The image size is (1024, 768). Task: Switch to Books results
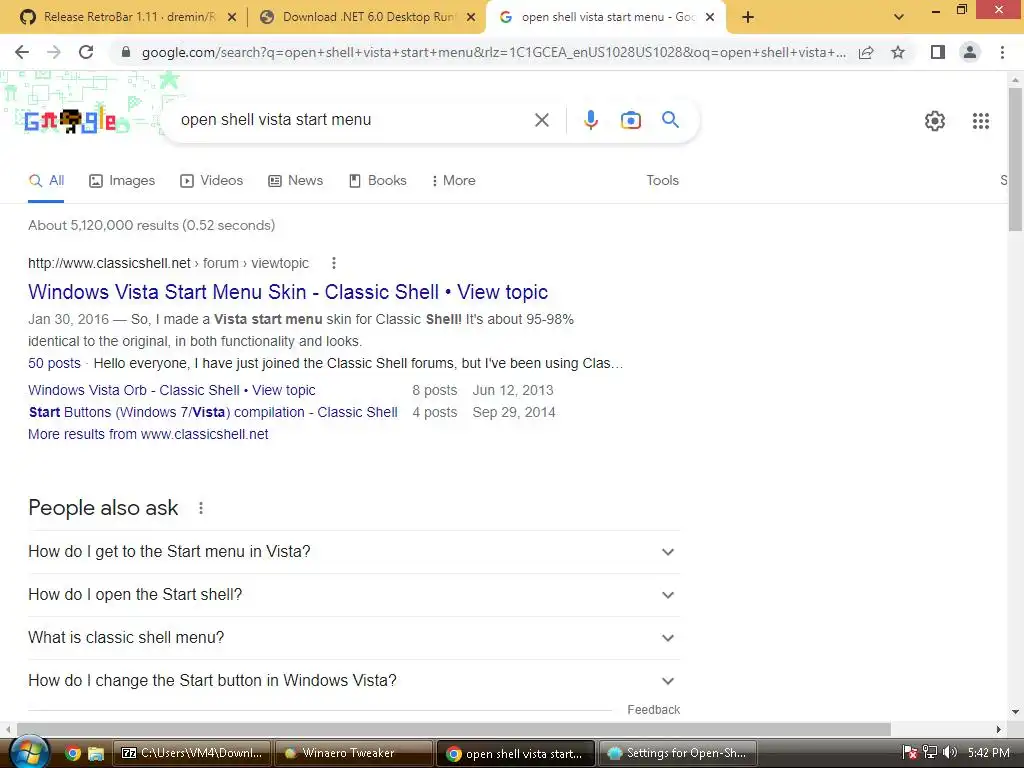(x=377, y=181)
